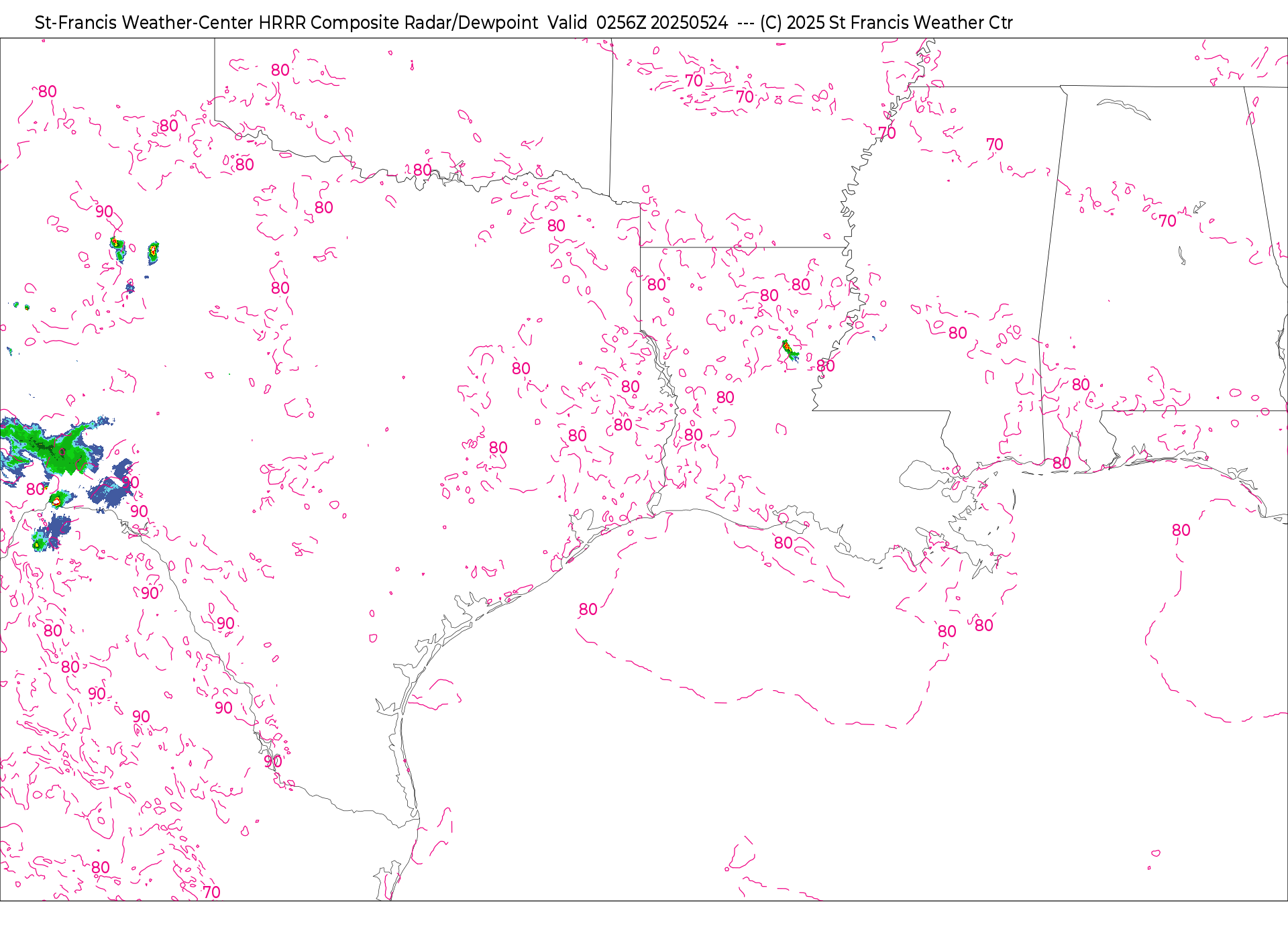Click the "(C) 2025 St Francis Weather Ctr" copyright
Viewport: 1288px width, 939px height.
coord(886,23)
